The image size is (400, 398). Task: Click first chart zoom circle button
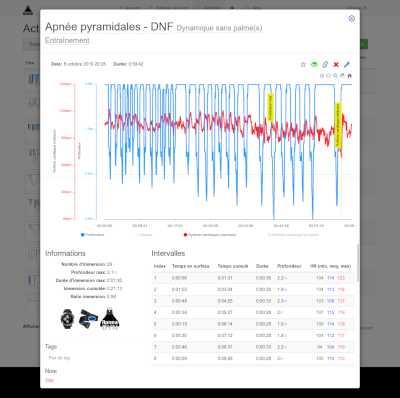coord(322,76)
